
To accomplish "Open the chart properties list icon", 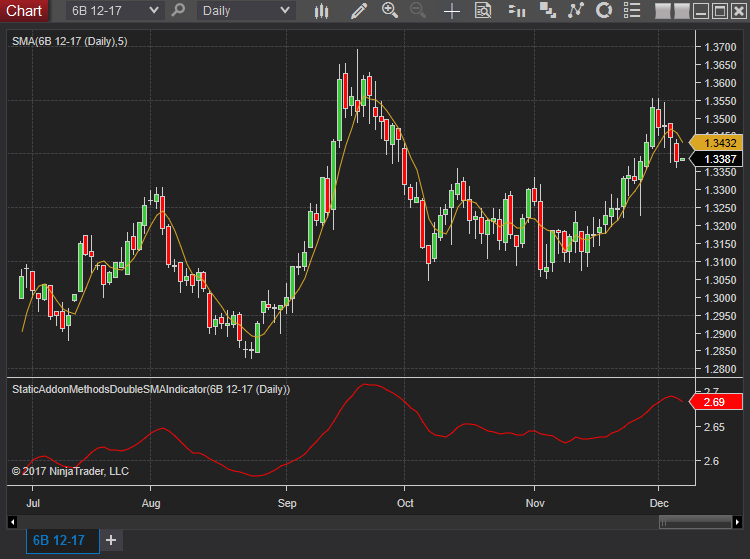I will 631,11.
